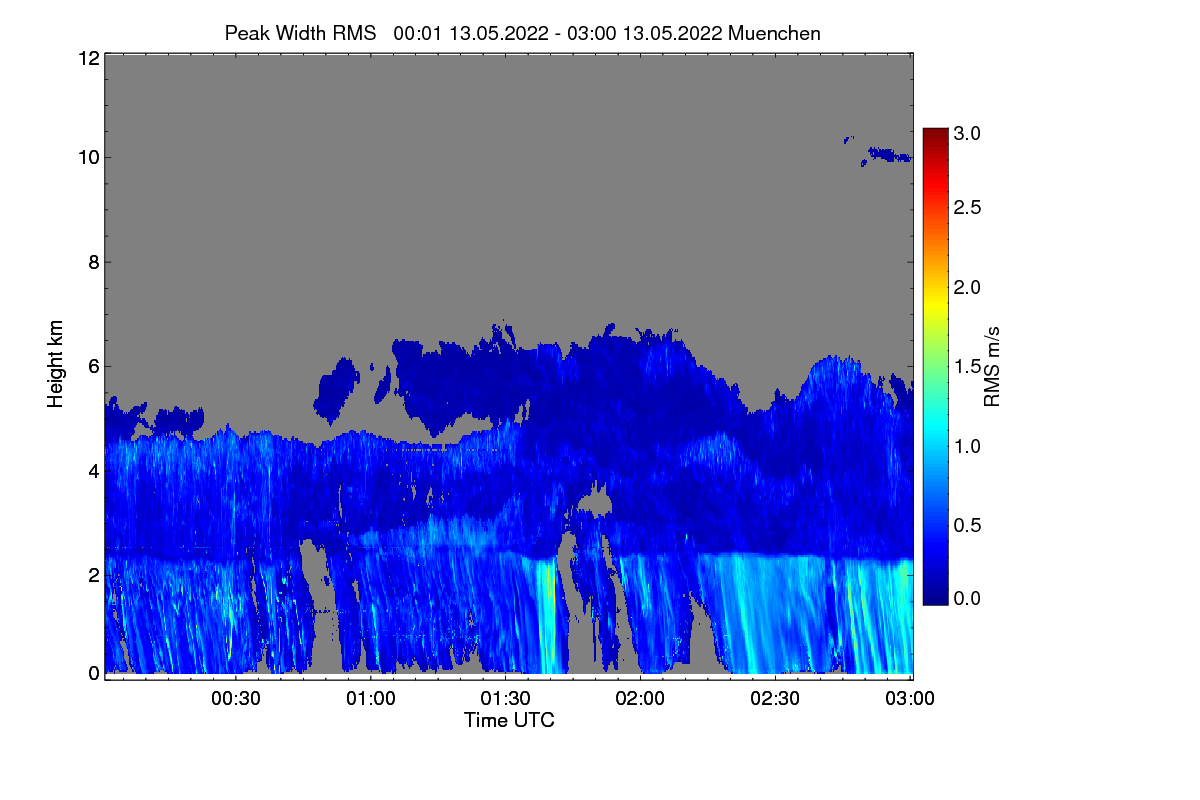This screenshot has height=800, width=1200.
Task: Click the 00:30 time axis label
Action: [236, 698]
